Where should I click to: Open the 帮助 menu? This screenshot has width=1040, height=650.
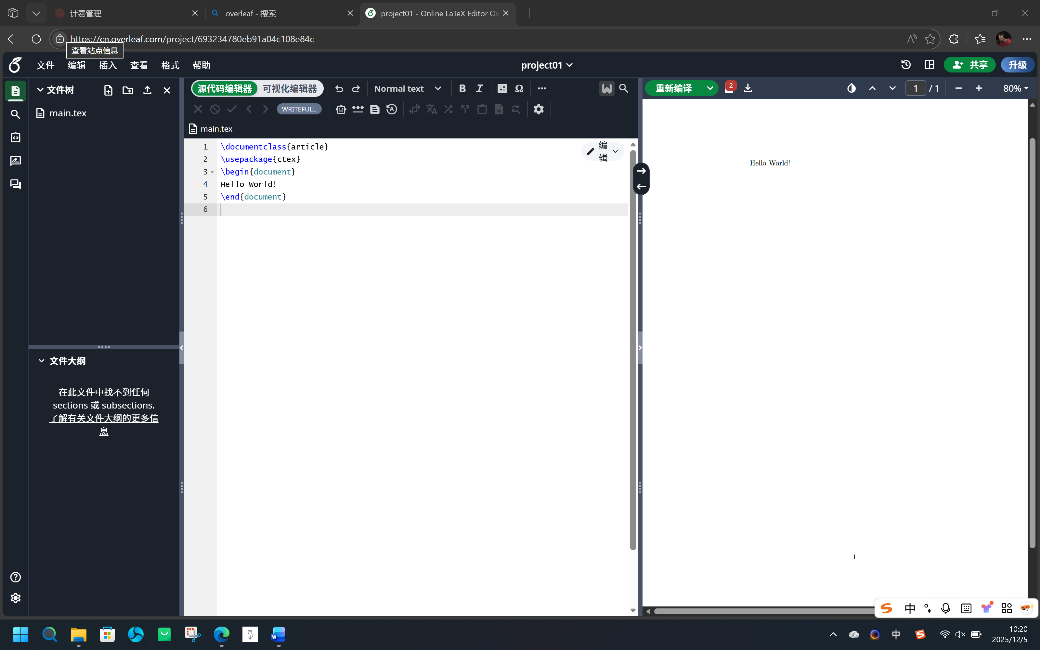click(x=201, y=65)
